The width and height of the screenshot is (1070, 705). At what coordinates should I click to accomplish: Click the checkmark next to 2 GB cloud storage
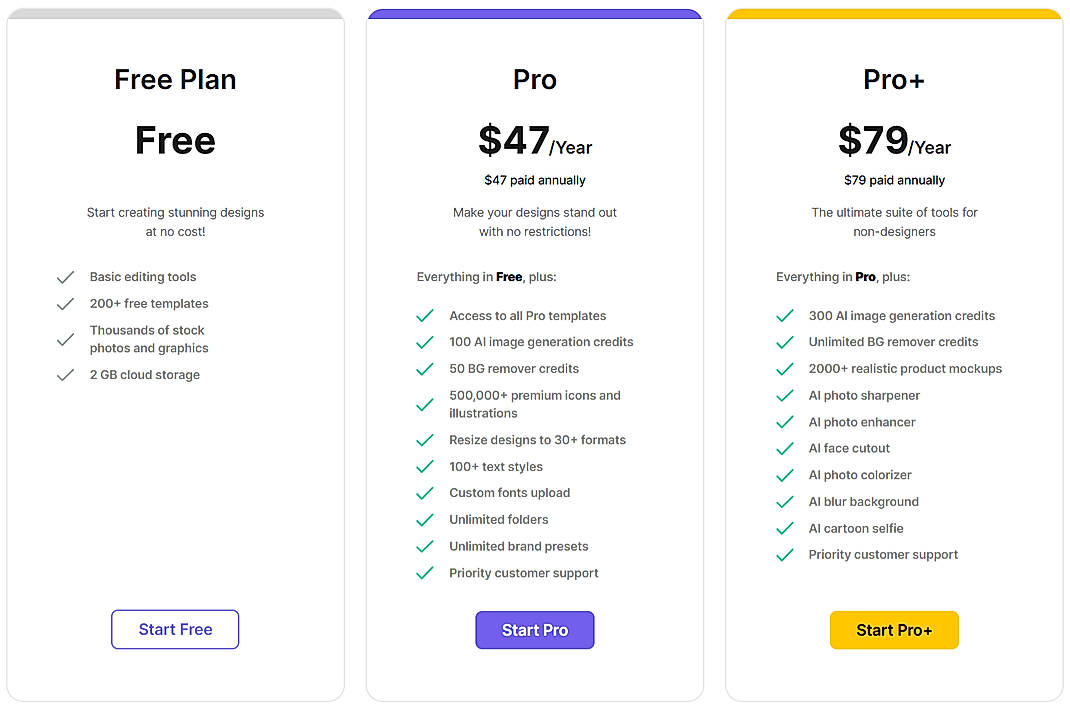(65, 374)
